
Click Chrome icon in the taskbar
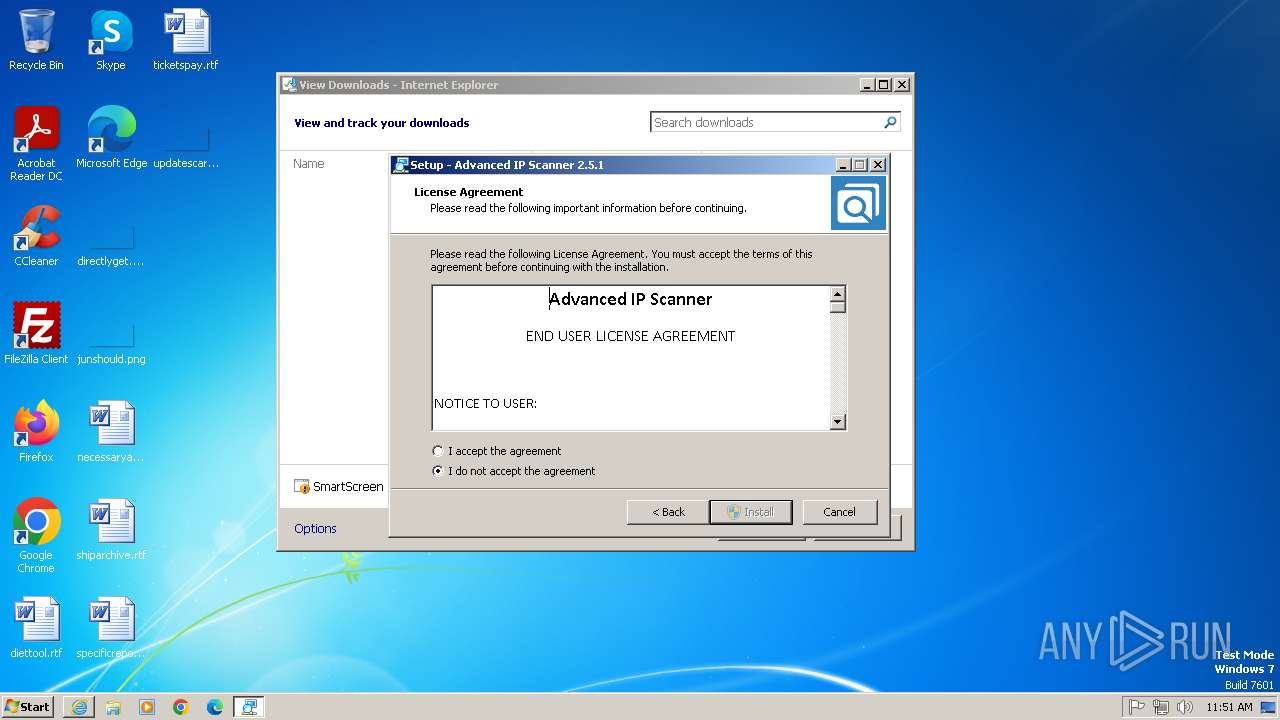pyautogui.click(x=181, y=707)
